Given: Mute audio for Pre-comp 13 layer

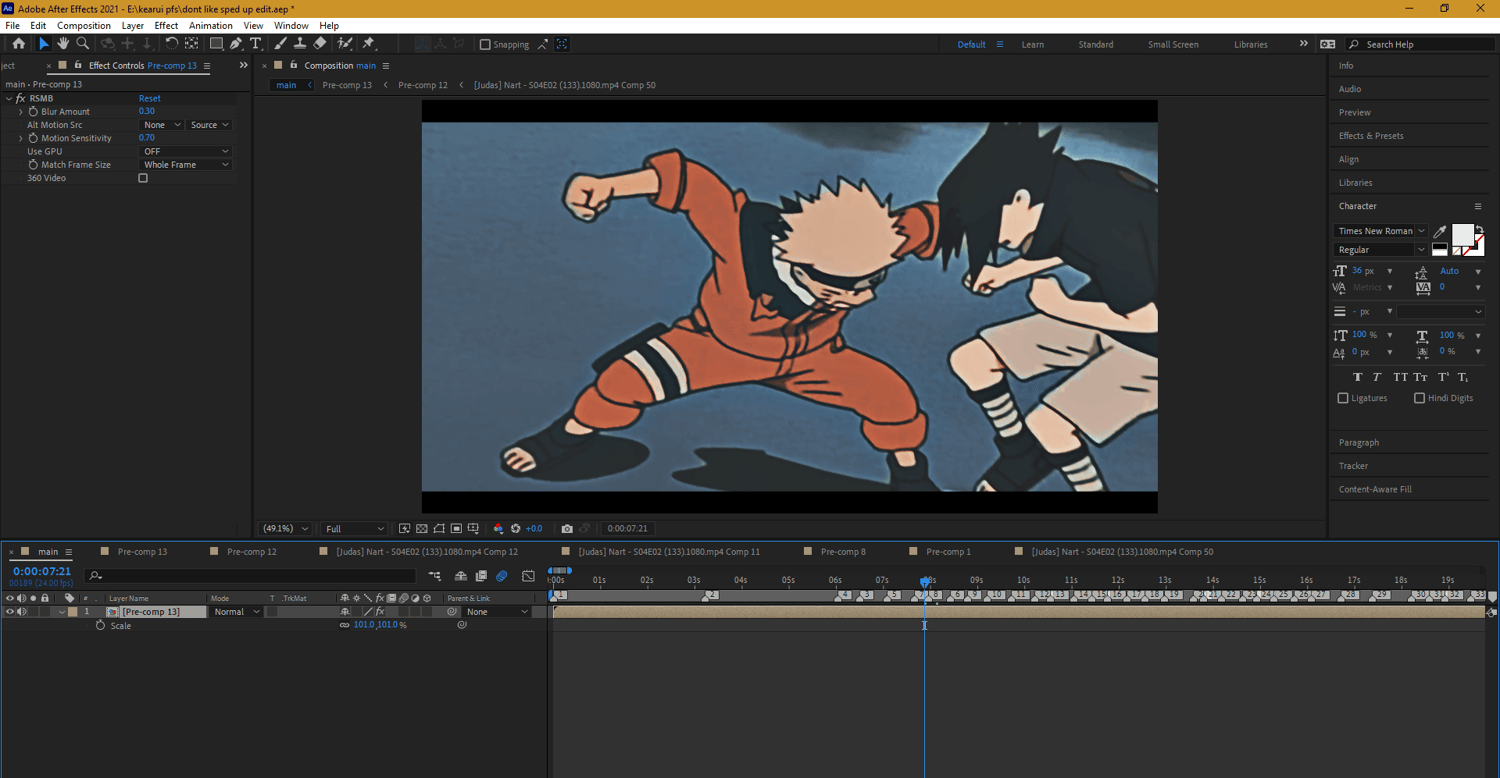Looking at the screenshot, I should coord(21,612).
